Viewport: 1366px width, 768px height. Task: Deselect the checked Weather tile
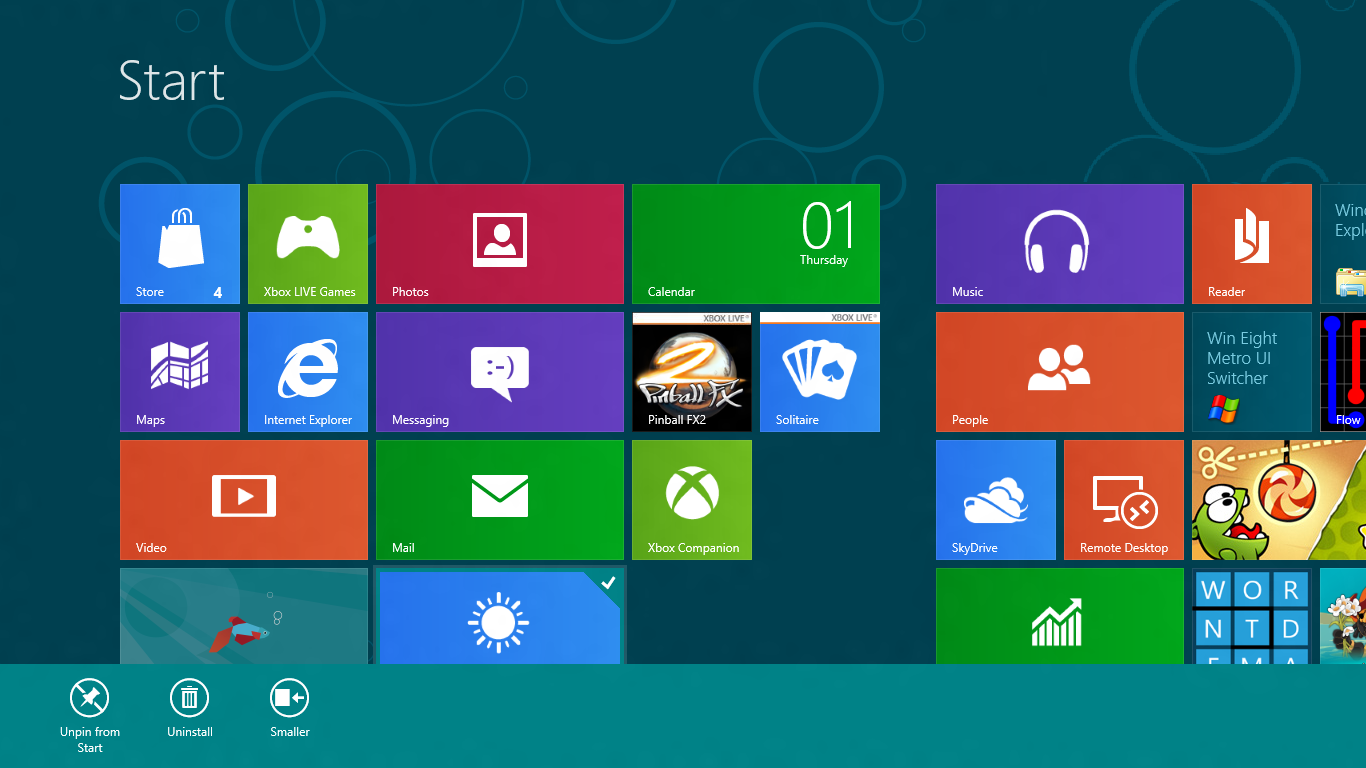500,617
